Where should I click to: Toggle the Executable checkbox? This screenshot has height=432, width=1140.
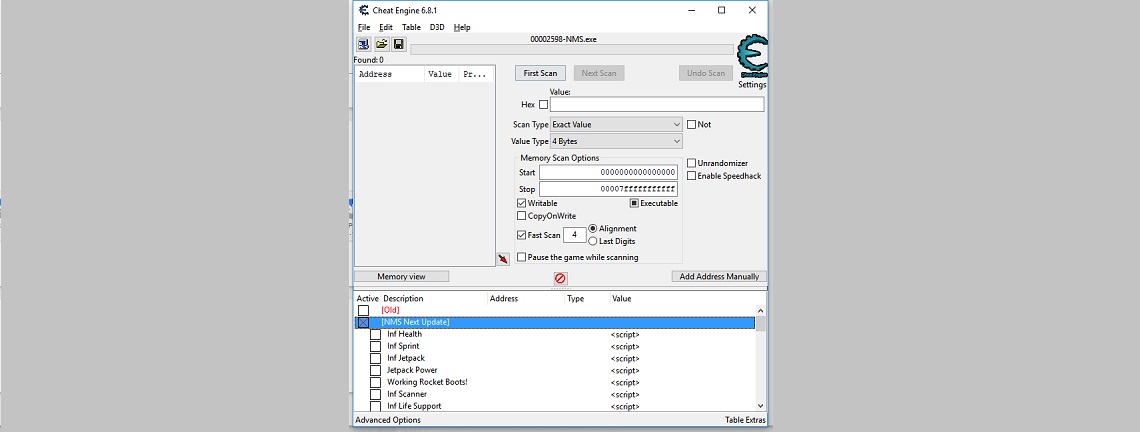coord(634,203)
